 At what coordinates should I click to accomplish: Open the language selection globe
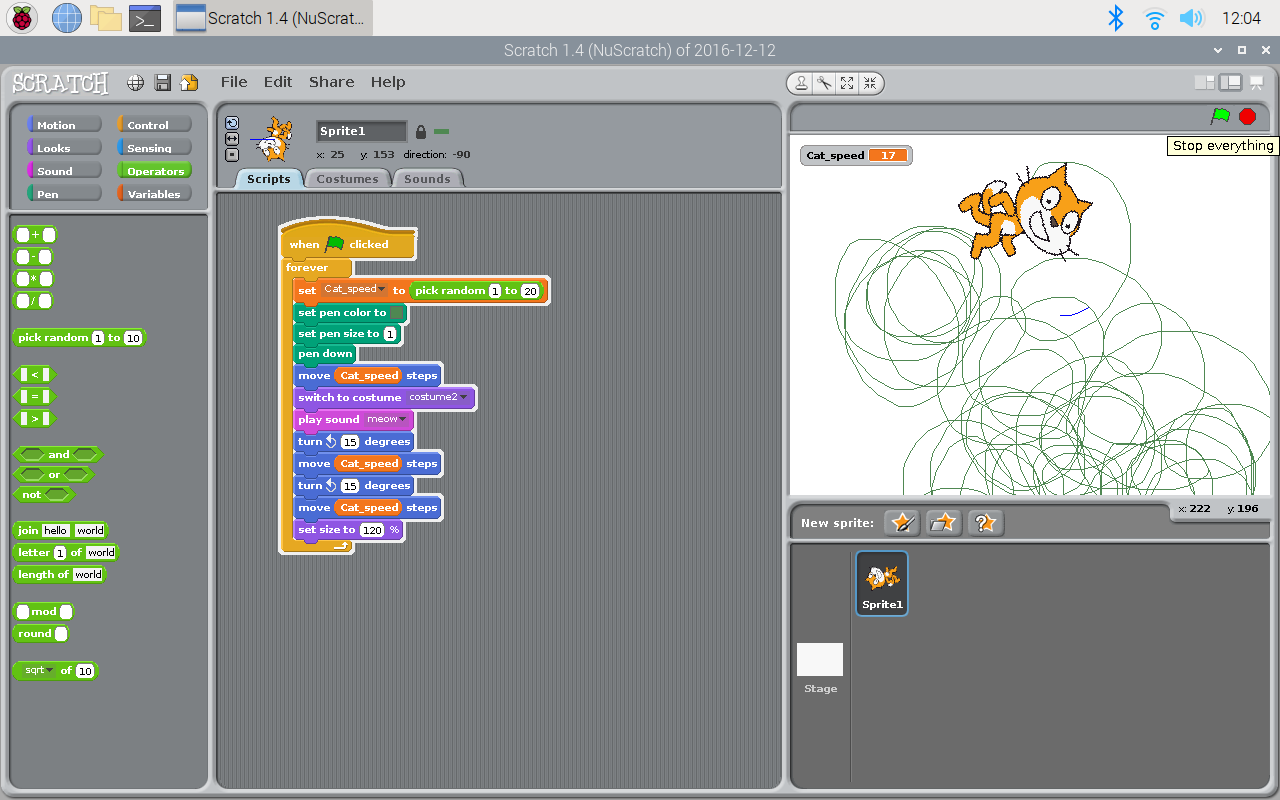[135, 83]
